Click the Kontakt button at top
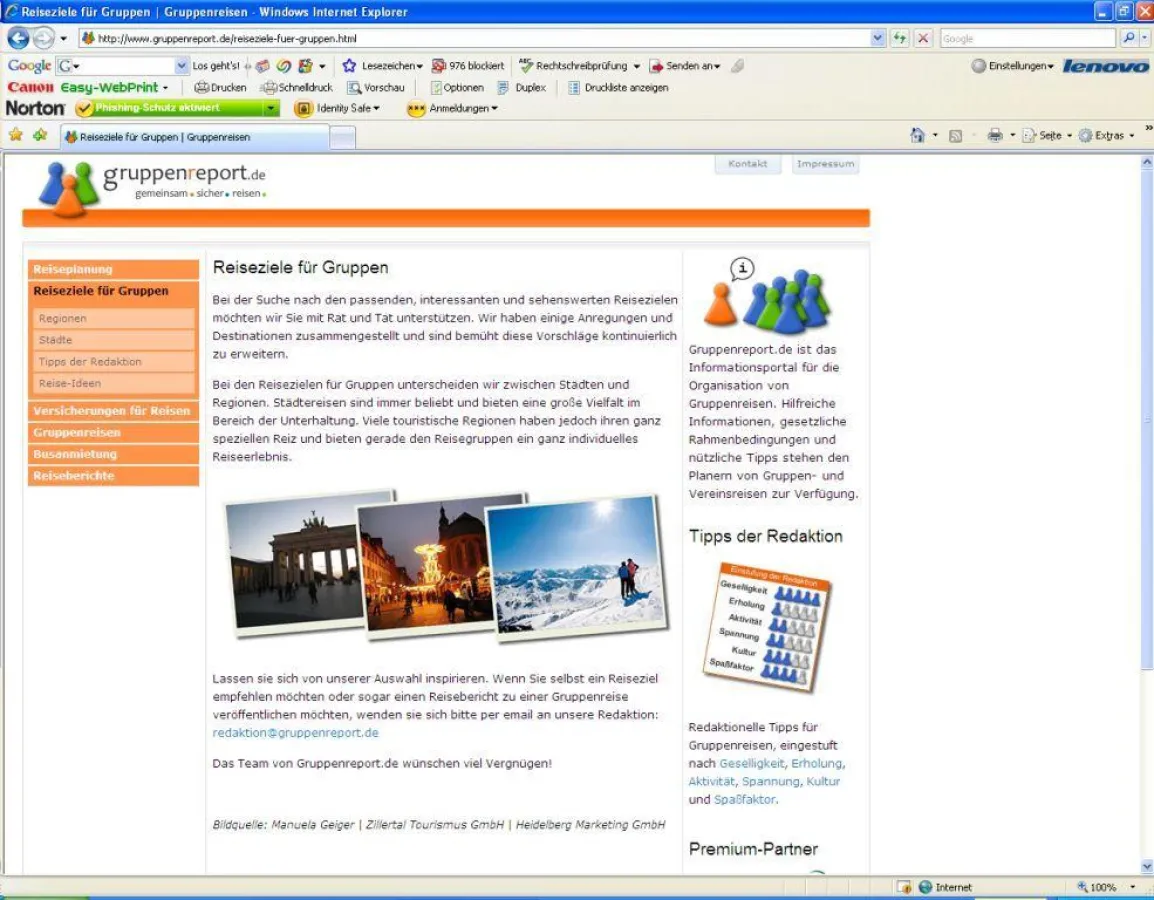 pos(747,164)
